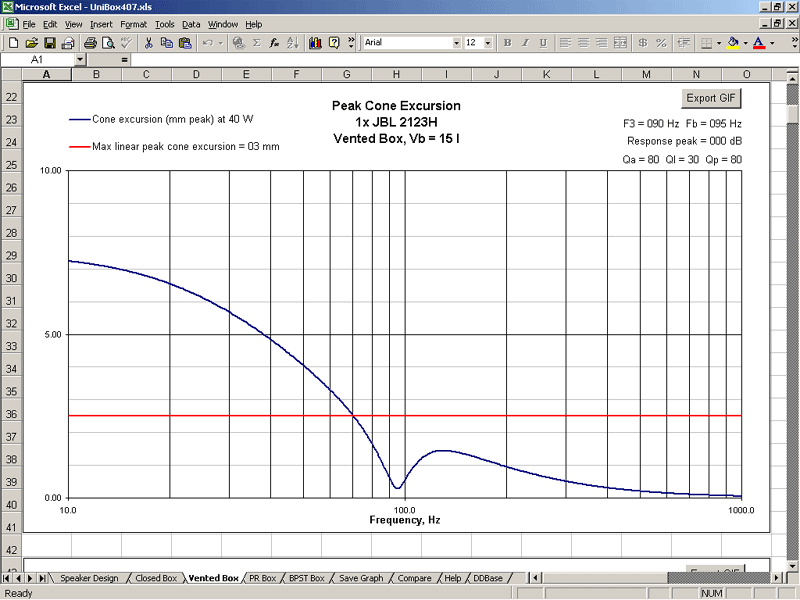
Task: Cut with the scissors icon
Action: 148,43
